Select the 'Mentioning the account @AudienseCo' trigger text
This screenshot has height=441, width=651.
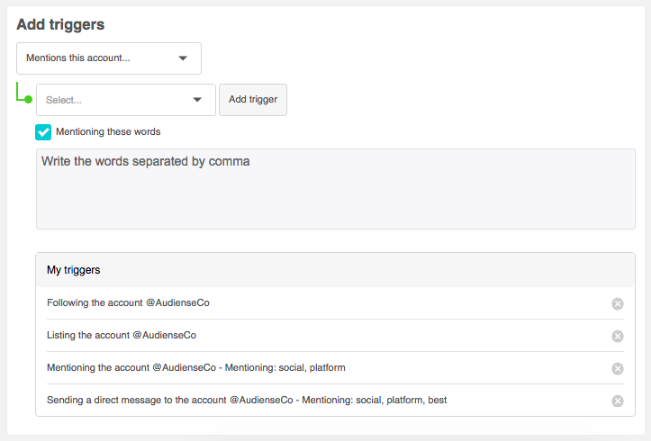point(196,368)
